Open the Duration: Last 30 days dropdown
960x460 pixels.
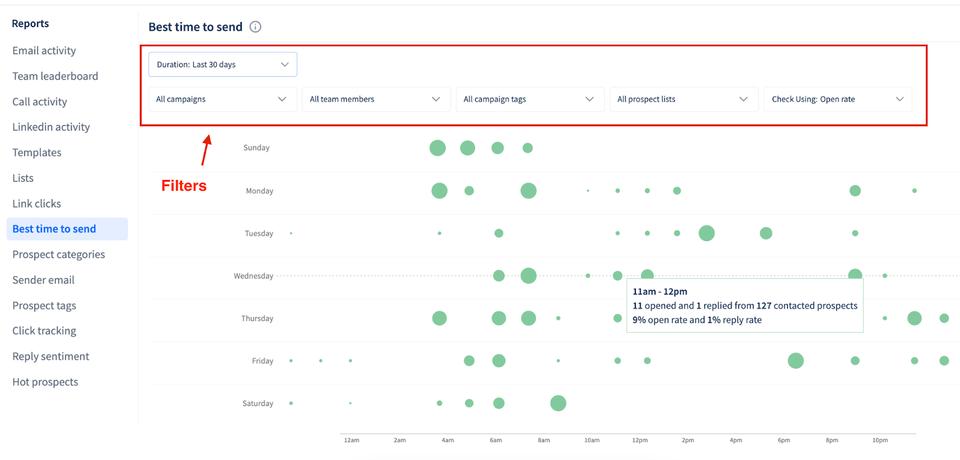pyautogui.click(x=223, y=64)
